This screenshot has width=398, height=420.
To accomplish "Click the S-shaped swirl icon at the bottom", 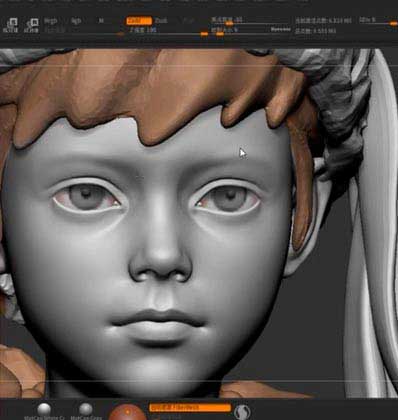I will [x=242, y=412].
